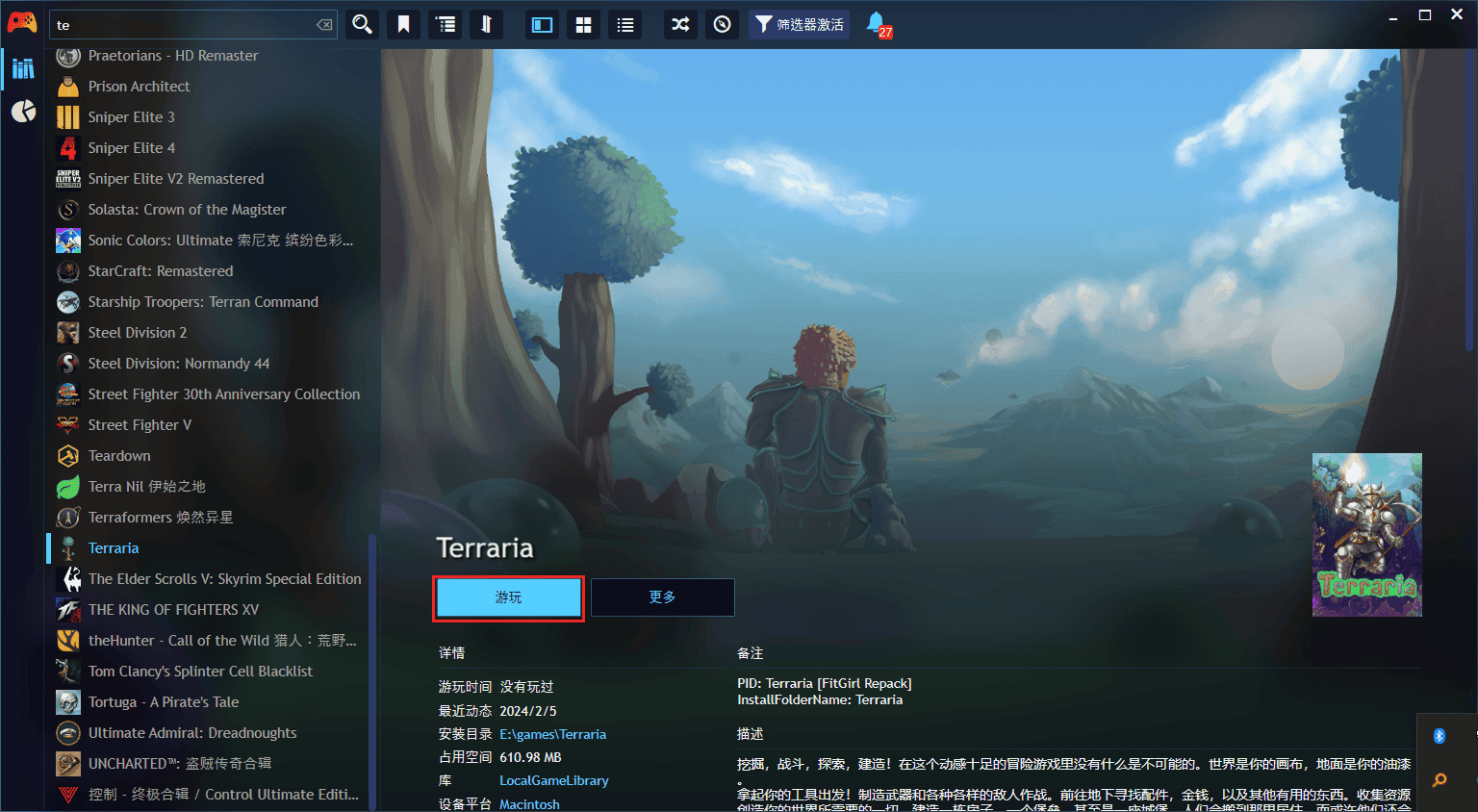Open the Library view in sidebar
Screen dimensions: 1478x812
click(x=23, y=68)
